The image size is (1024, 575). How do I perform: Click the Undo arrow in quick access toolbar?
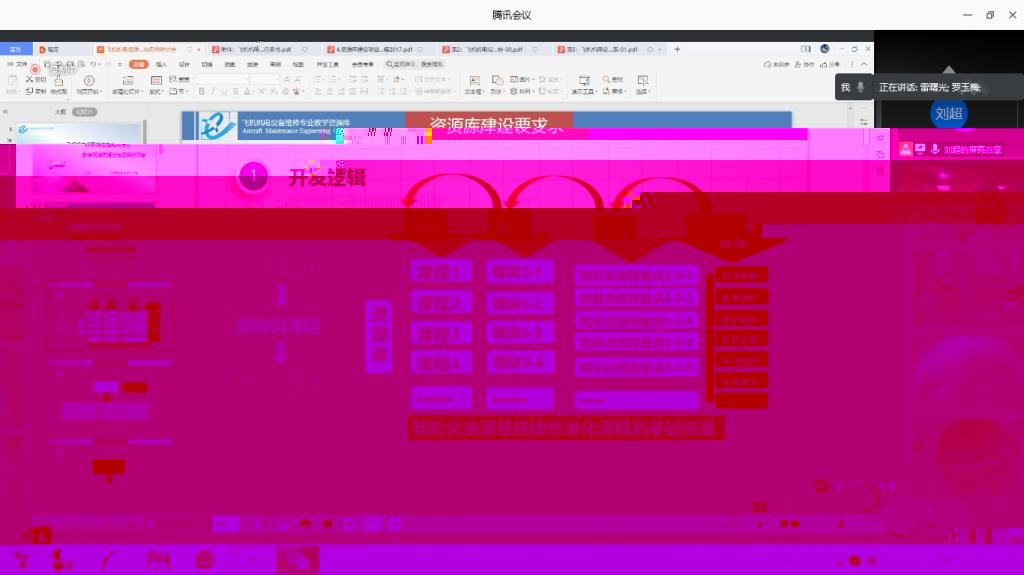pyautogui.click(x=93, y=64)
